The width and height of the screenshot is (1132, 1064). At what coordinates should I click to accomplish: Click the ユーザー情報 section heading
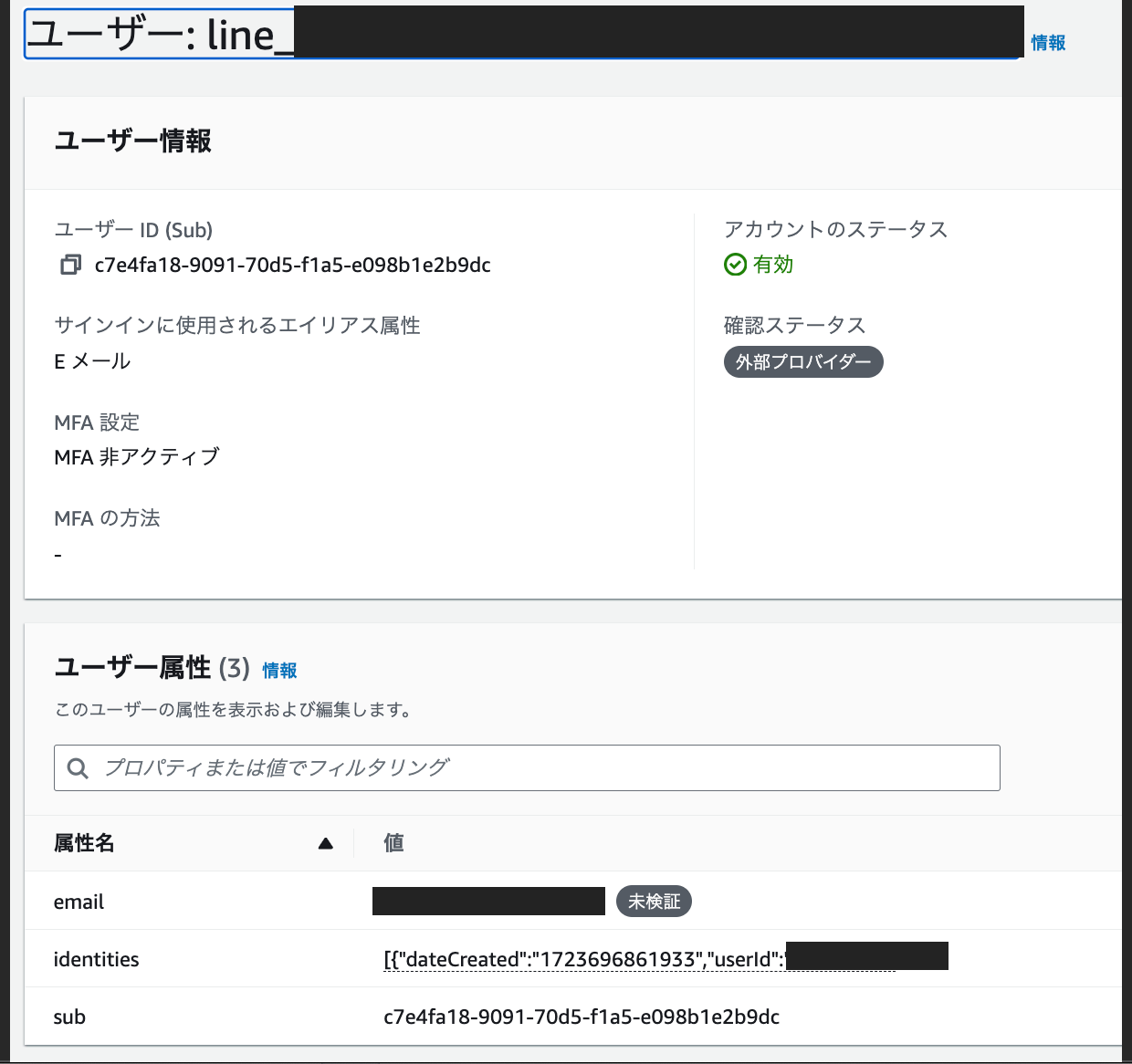point(133,141)
